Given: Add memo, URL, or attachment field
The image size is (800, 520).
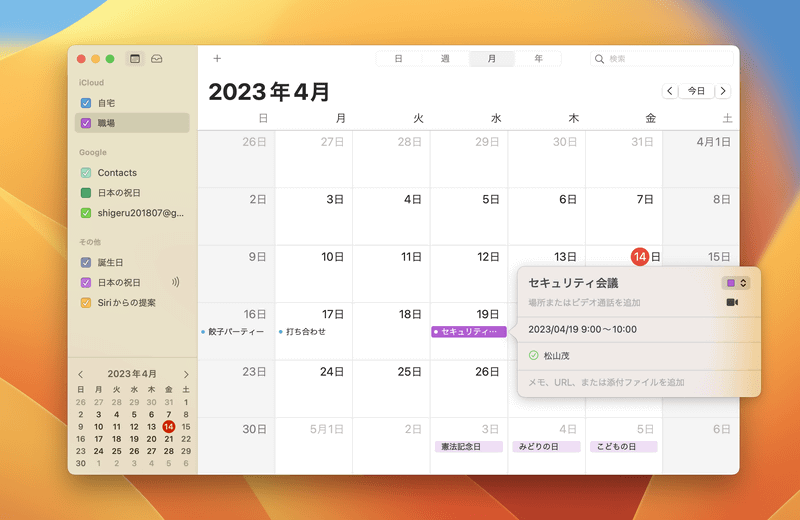Looking at the screenshot, I should [x=606, y=382].
